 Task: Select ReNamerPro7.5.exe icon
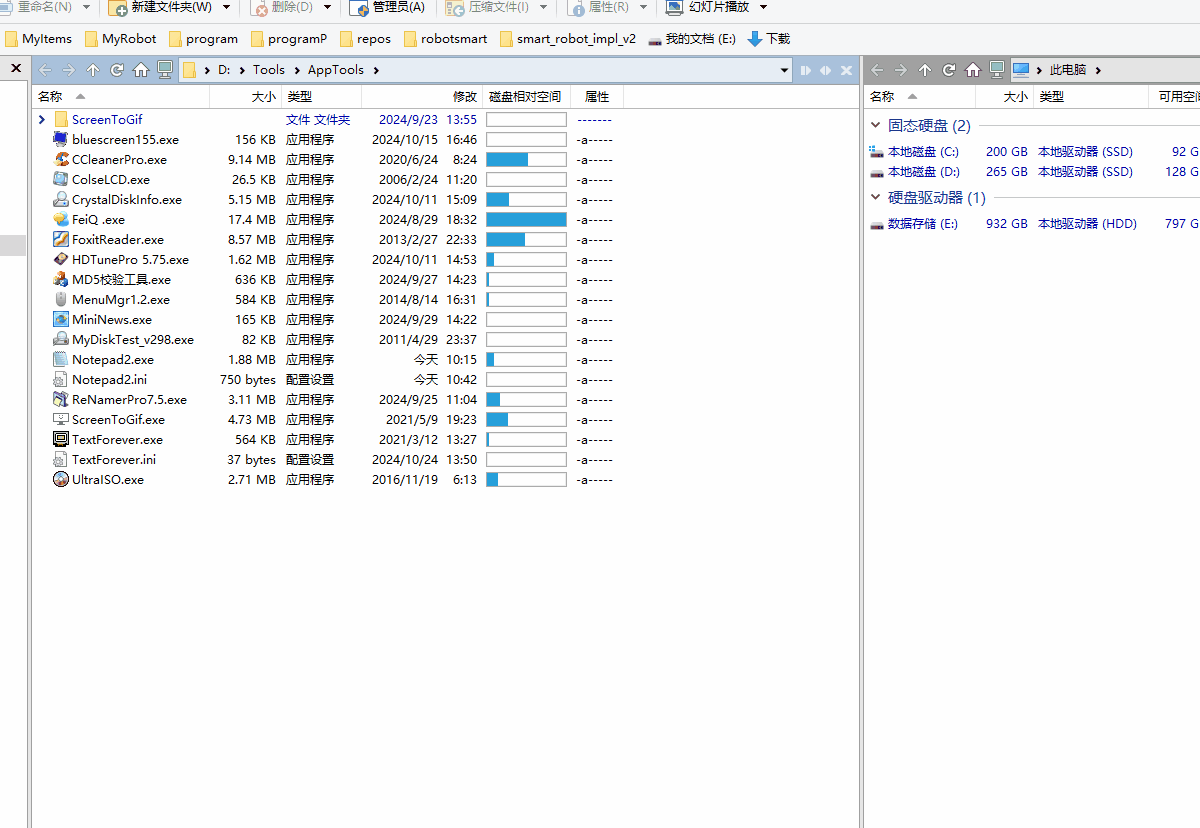pos(62,400)
